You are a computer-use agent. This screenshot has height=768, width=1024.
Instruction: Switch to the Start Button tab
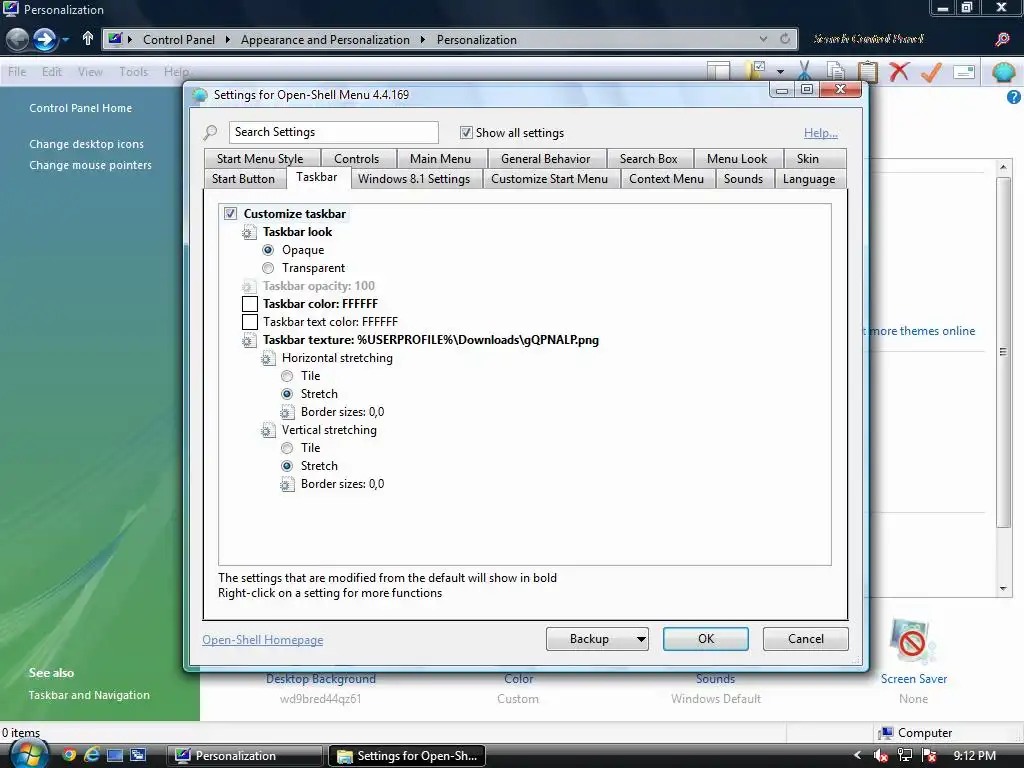coord(243,179)
